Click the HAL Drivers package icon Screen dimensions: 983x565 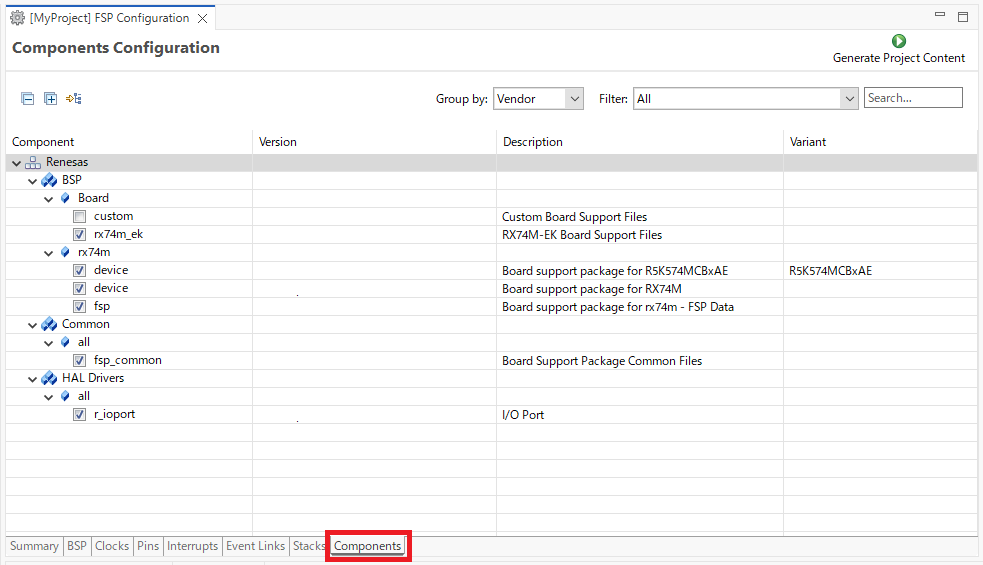point(49,379)
